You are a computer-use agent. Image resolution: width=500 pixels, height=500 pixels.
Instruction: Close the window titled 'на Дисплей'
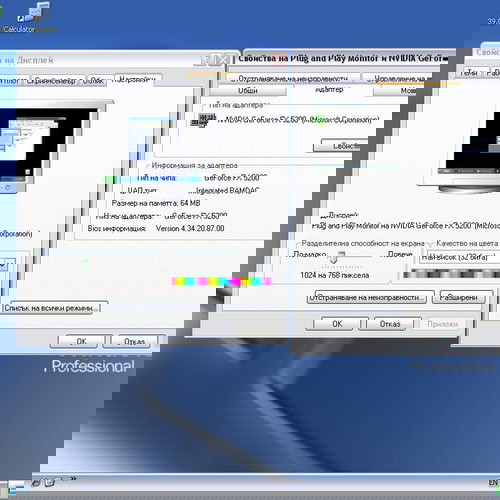point(224,60)
